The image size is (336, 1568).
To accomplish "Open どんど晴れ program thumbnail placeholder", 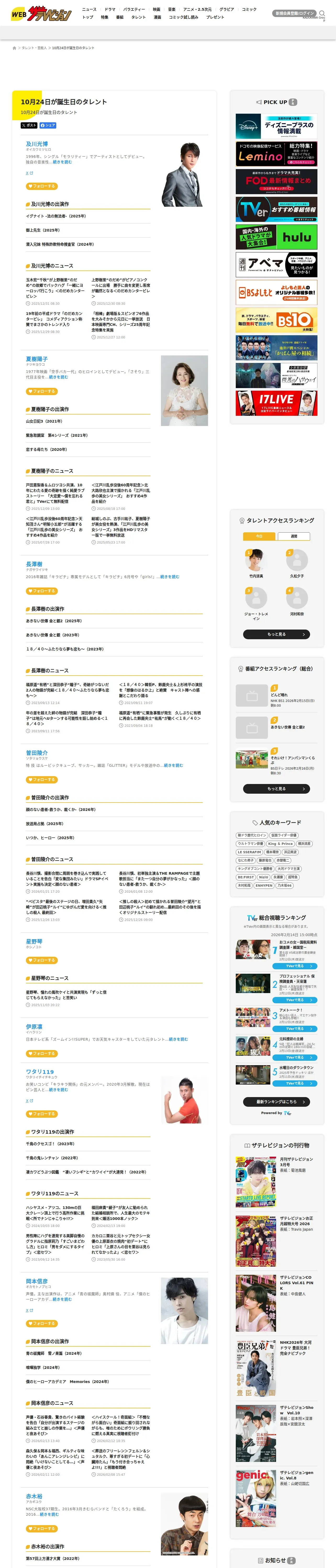I will (252, 695).
